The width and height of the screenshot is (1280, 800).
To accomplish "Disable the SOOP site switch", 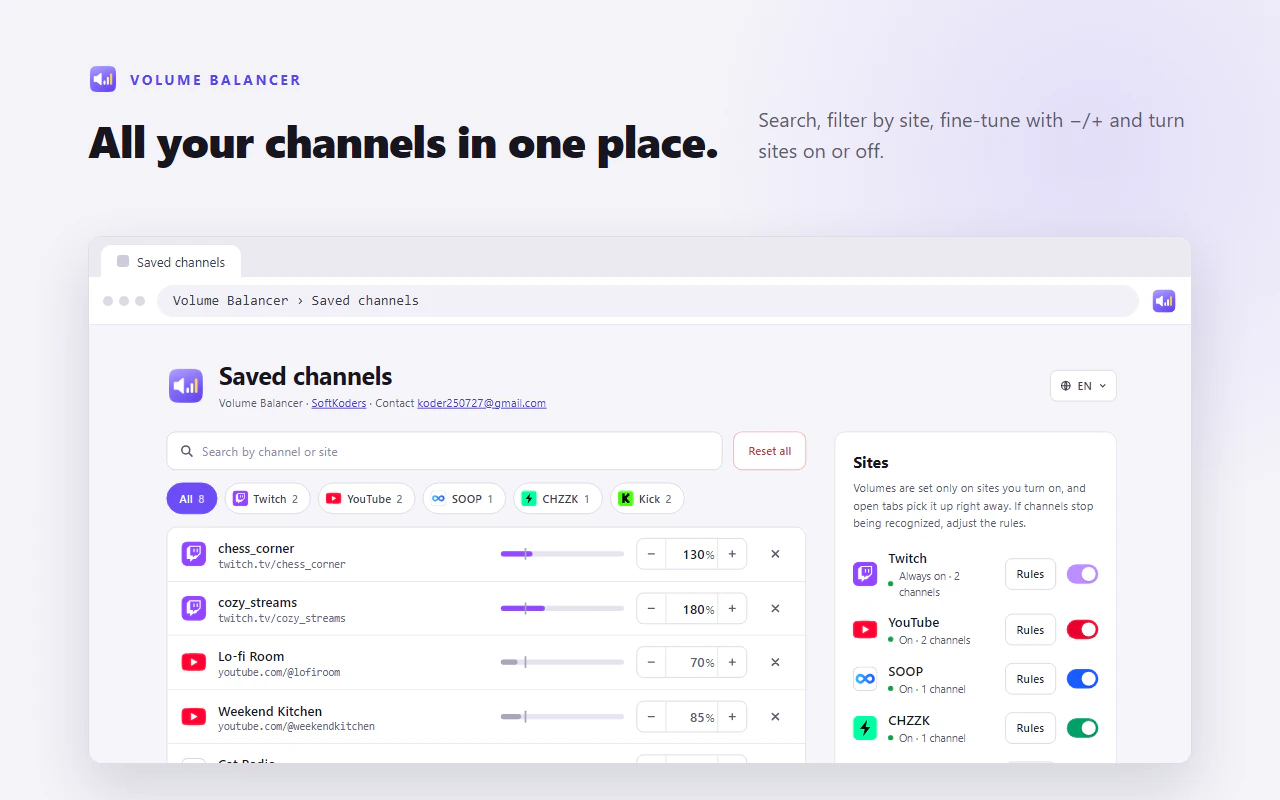I will click(x=1082, y=679).
